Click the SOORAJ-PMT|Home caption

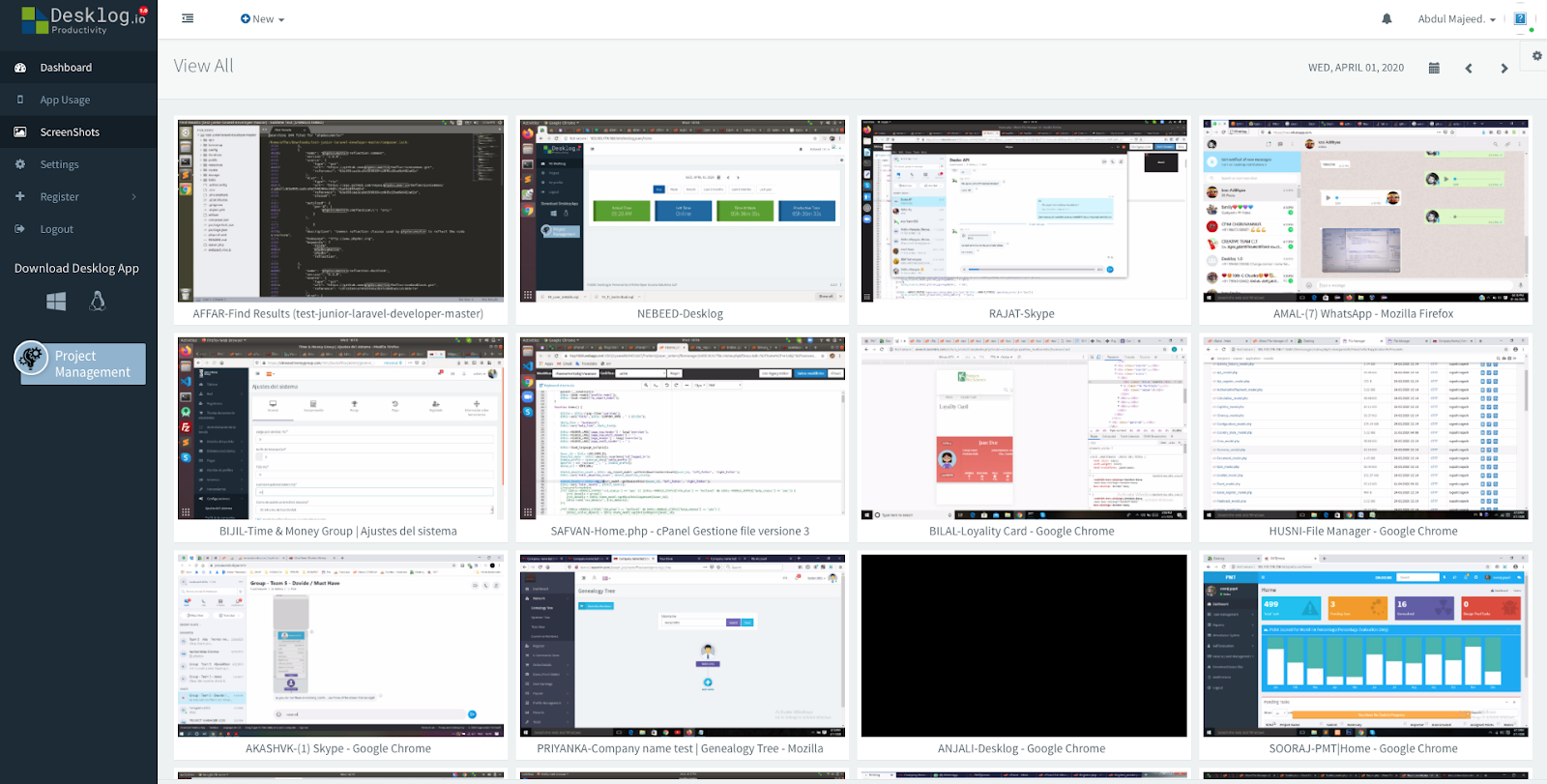[x=1363, y=749]
